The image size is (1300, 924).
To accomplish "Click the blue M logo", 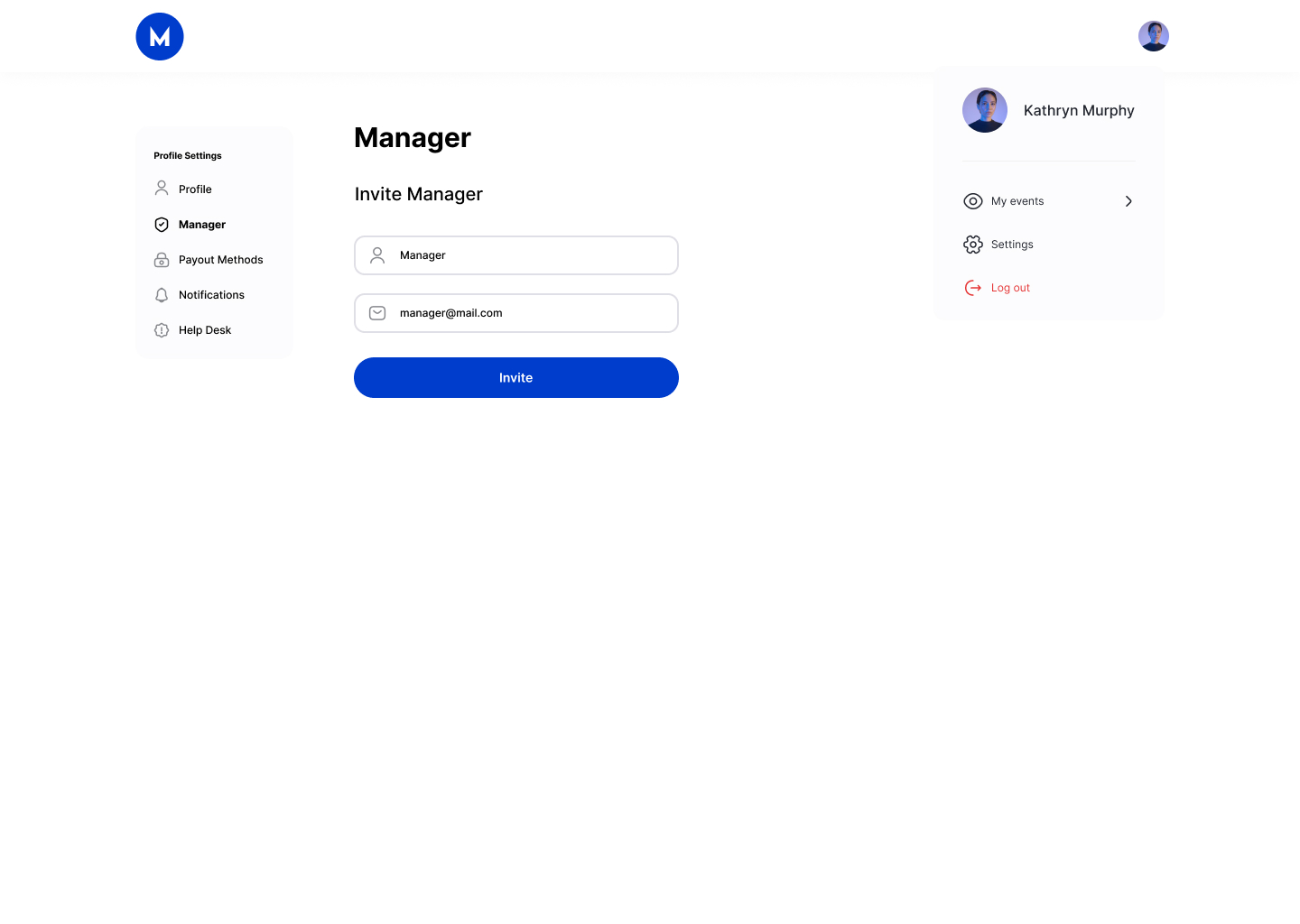I will (160, 37).
